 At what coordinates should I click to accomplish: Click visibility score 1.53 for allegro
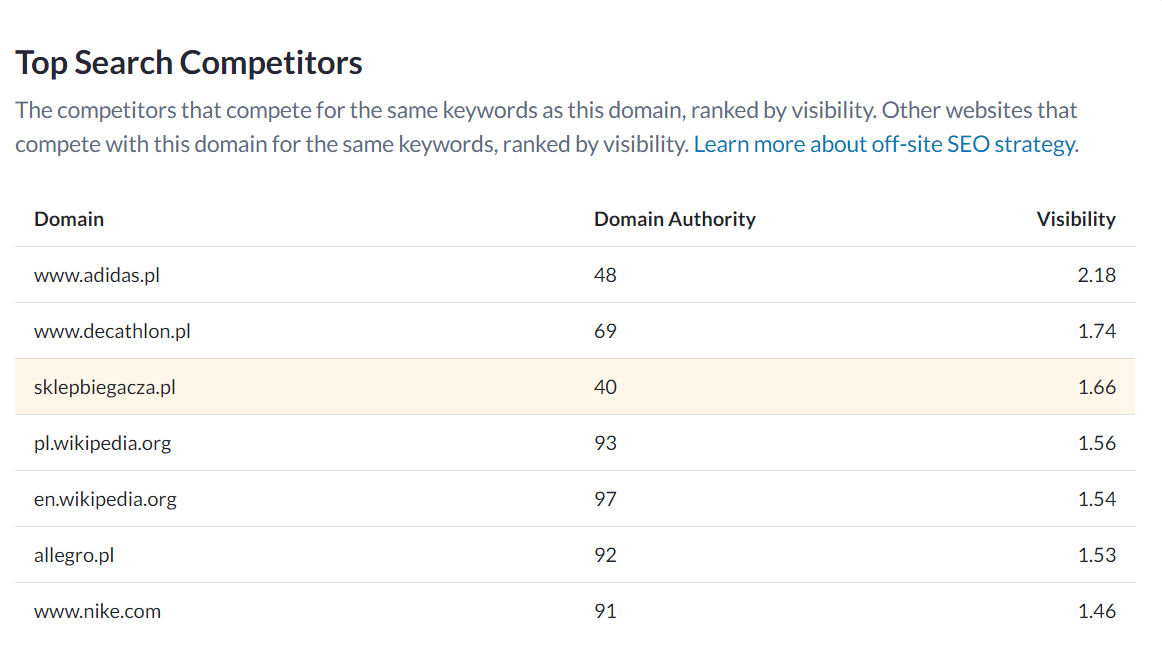pyautogui.click(x=1096, y=555)
